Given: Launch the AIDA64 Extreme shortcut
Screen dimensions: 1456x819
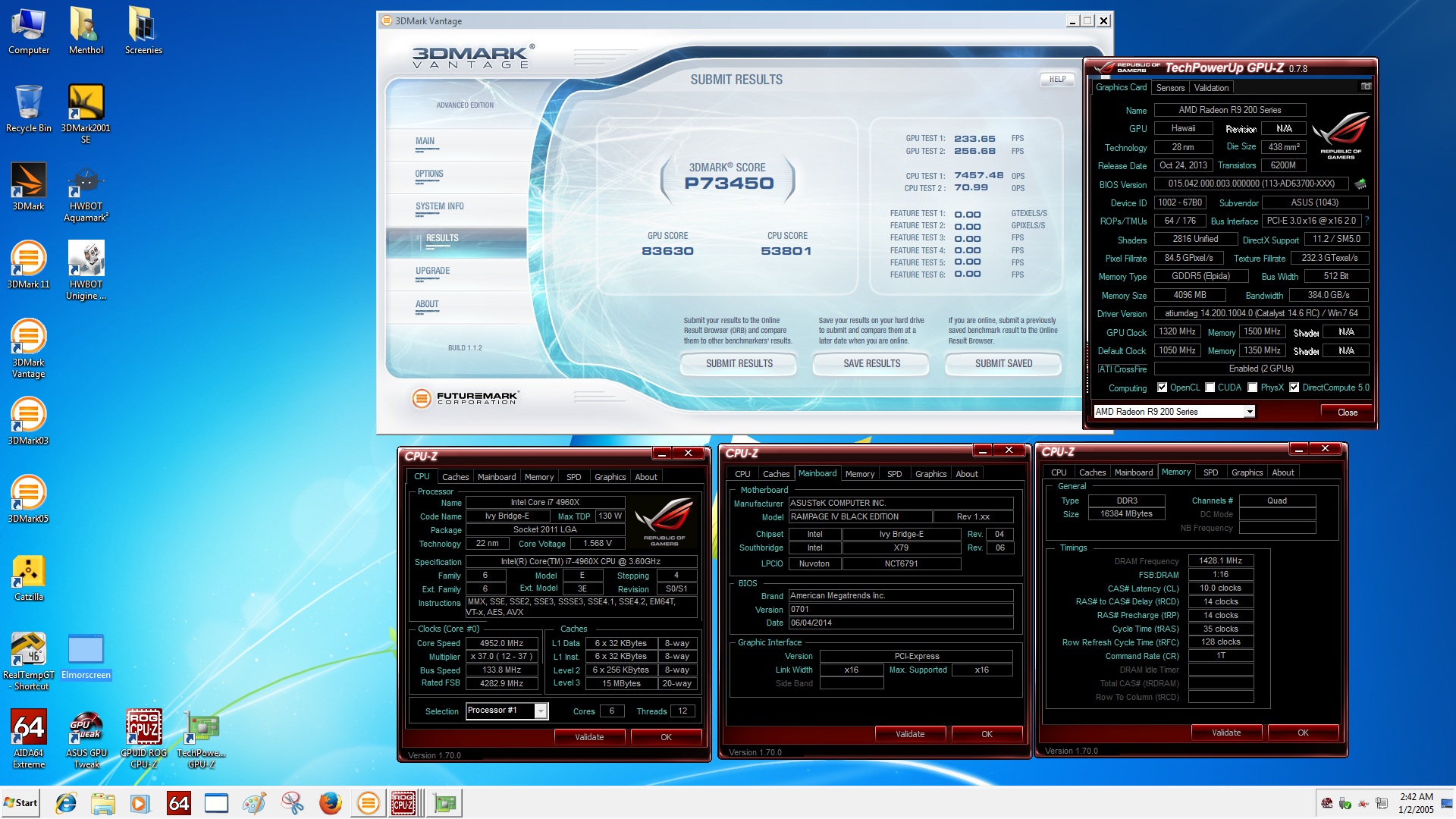Looking at the screenshot, I should 29,739.
